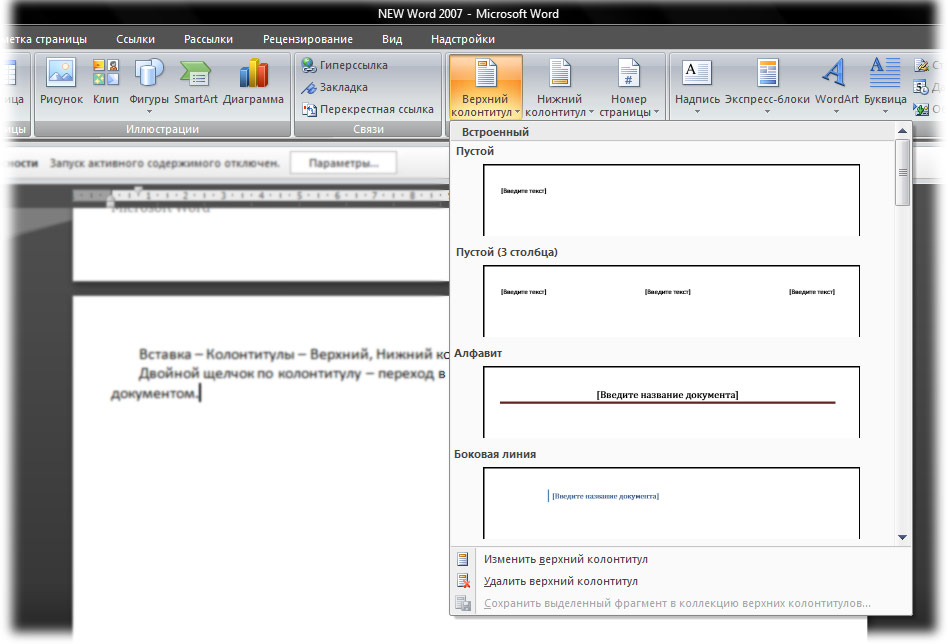948x644 pixels.
Task: Add a bookmark with Закладка
Action: click(334, 87)
